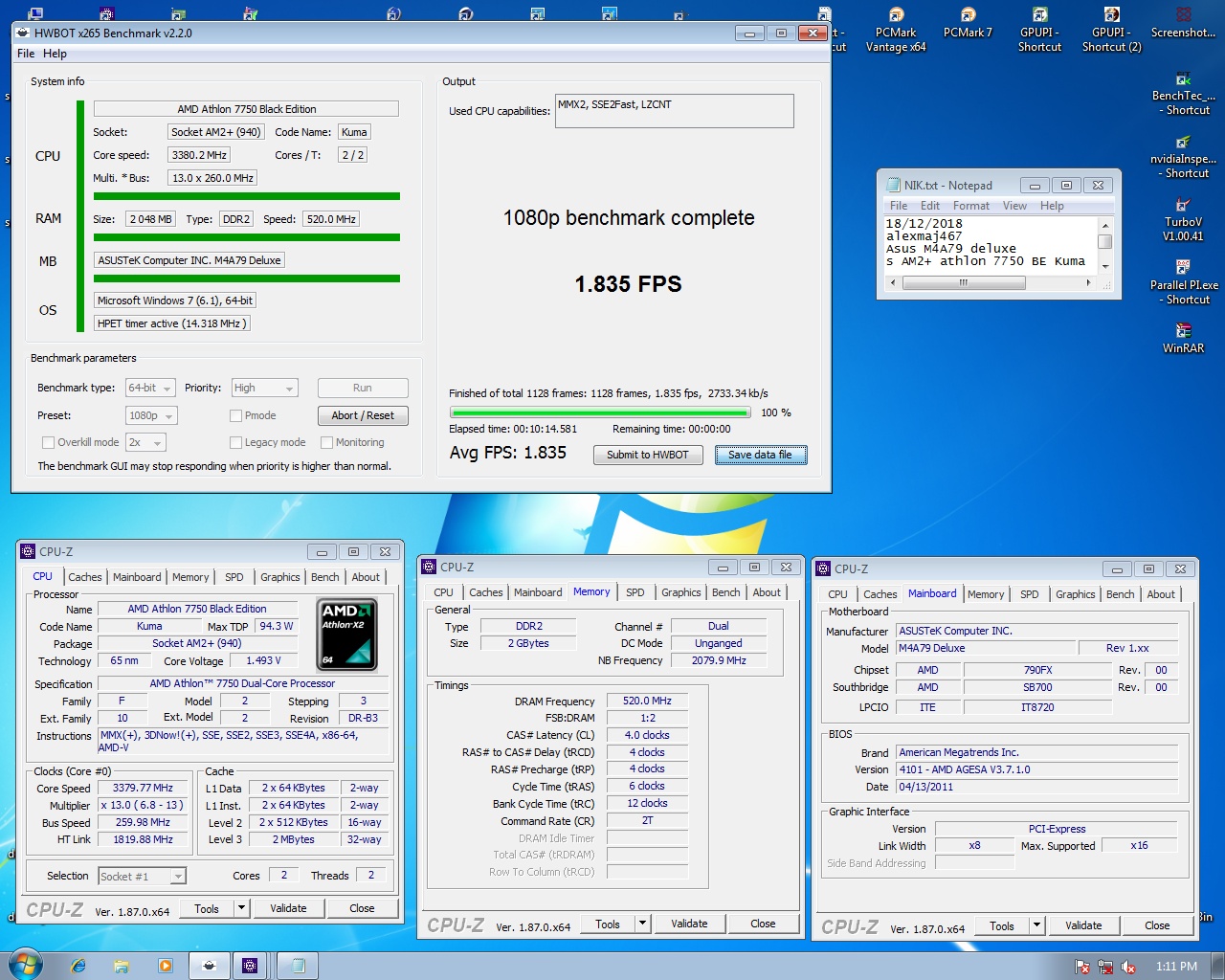Click muted volume tray icon
The height and width of the screenshot is (980, 1225).
point(1128,967)
